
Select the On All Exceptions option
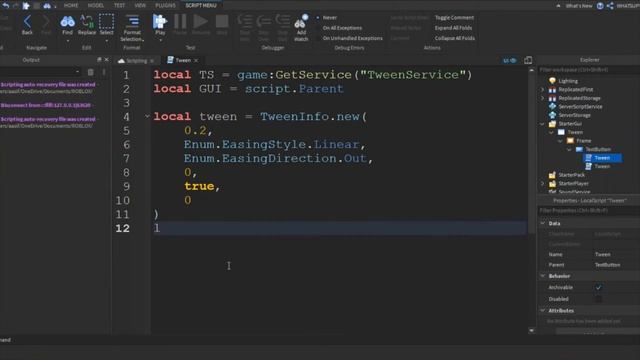point(342,28)
